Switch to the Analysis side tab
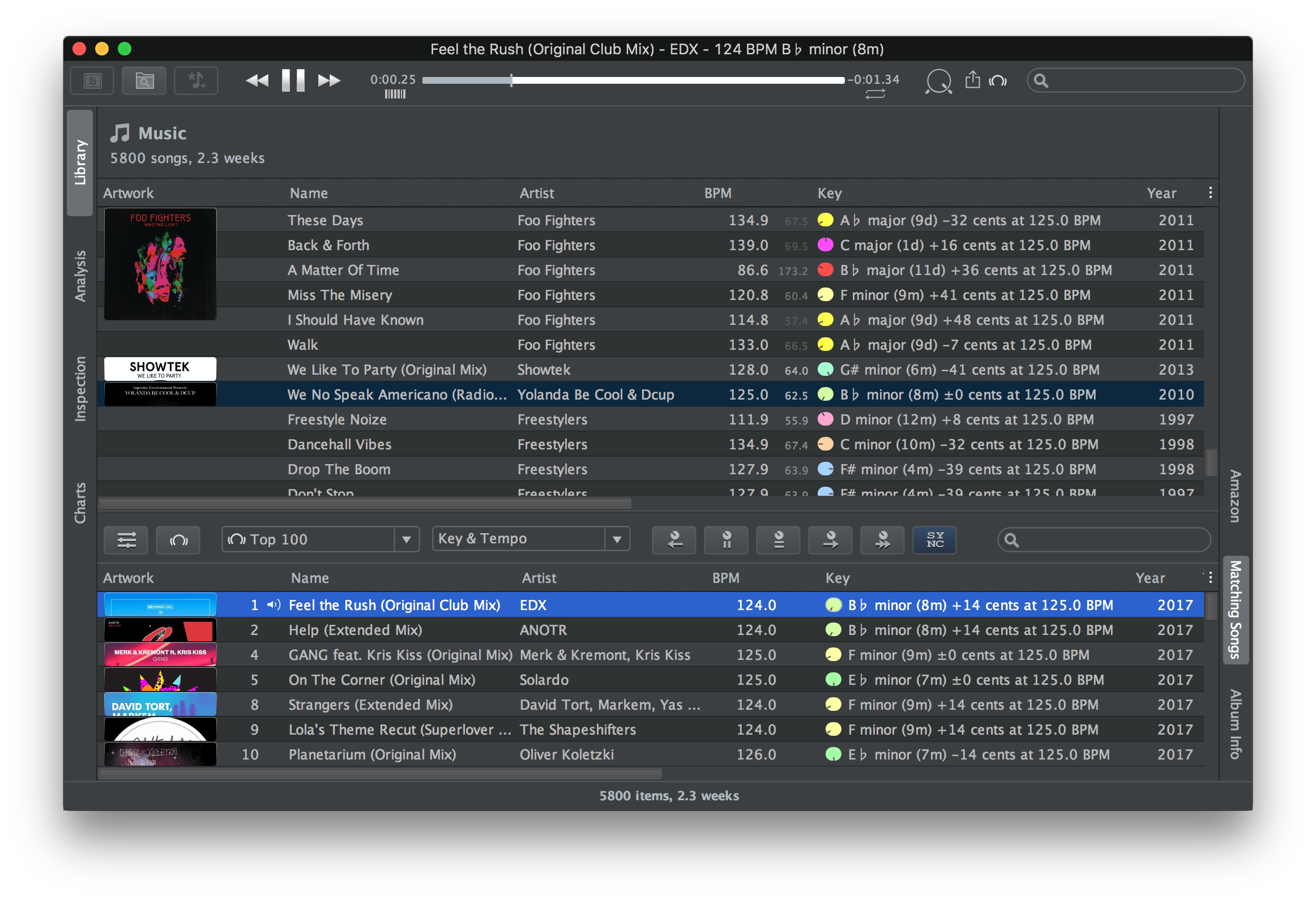 tap(80, 276)
